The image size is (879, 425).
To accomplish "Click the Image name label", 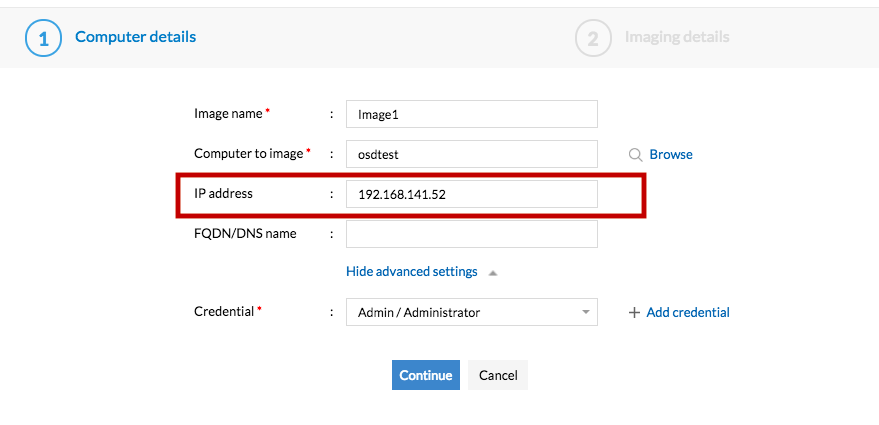I will (x=228, y=114).
